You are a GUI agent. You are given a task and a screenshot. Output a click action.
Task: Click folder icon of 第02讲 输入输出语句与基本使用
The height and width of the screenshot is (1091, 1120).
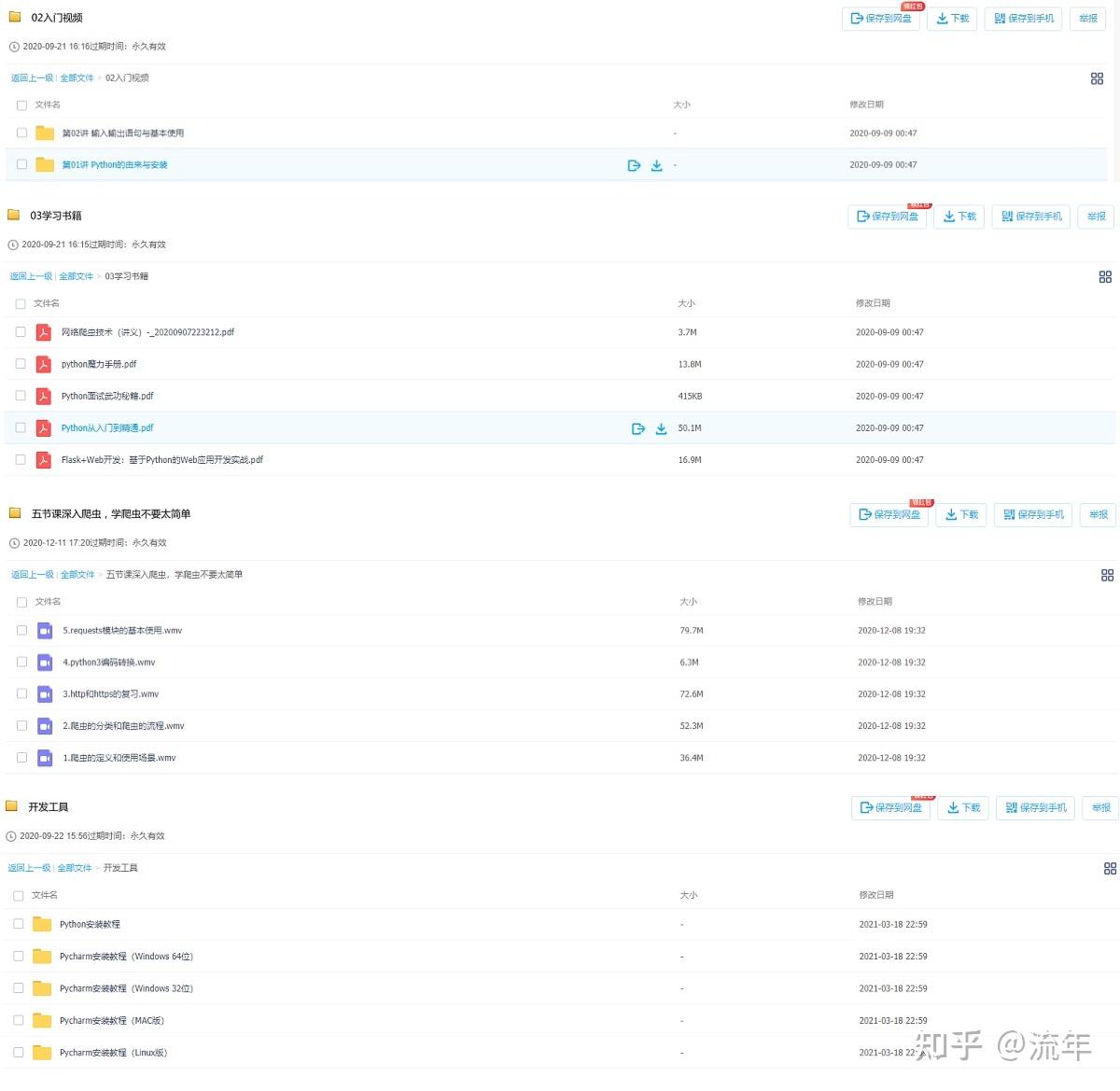click(x=45, y=133)
